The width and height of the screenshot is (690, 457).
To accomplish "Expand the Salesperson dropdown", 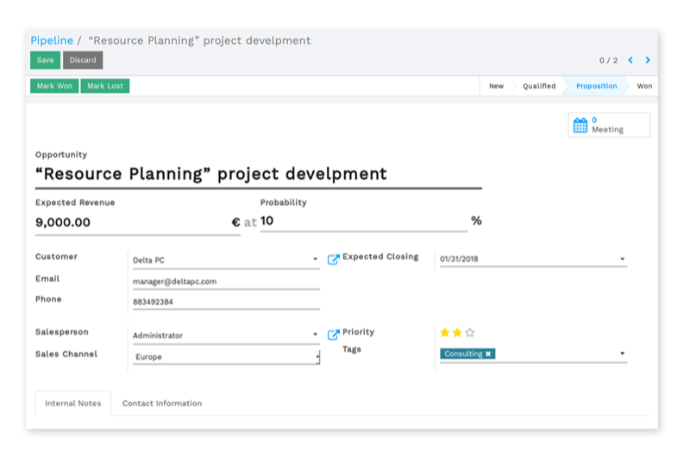I will coord(315,336).
